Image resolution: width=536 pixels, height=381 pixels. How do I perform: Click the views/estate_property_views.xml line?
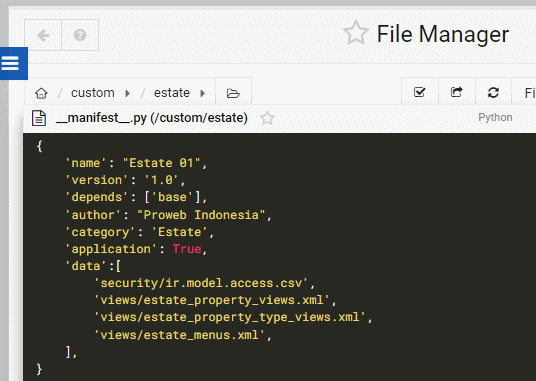(x=215, y=300)
